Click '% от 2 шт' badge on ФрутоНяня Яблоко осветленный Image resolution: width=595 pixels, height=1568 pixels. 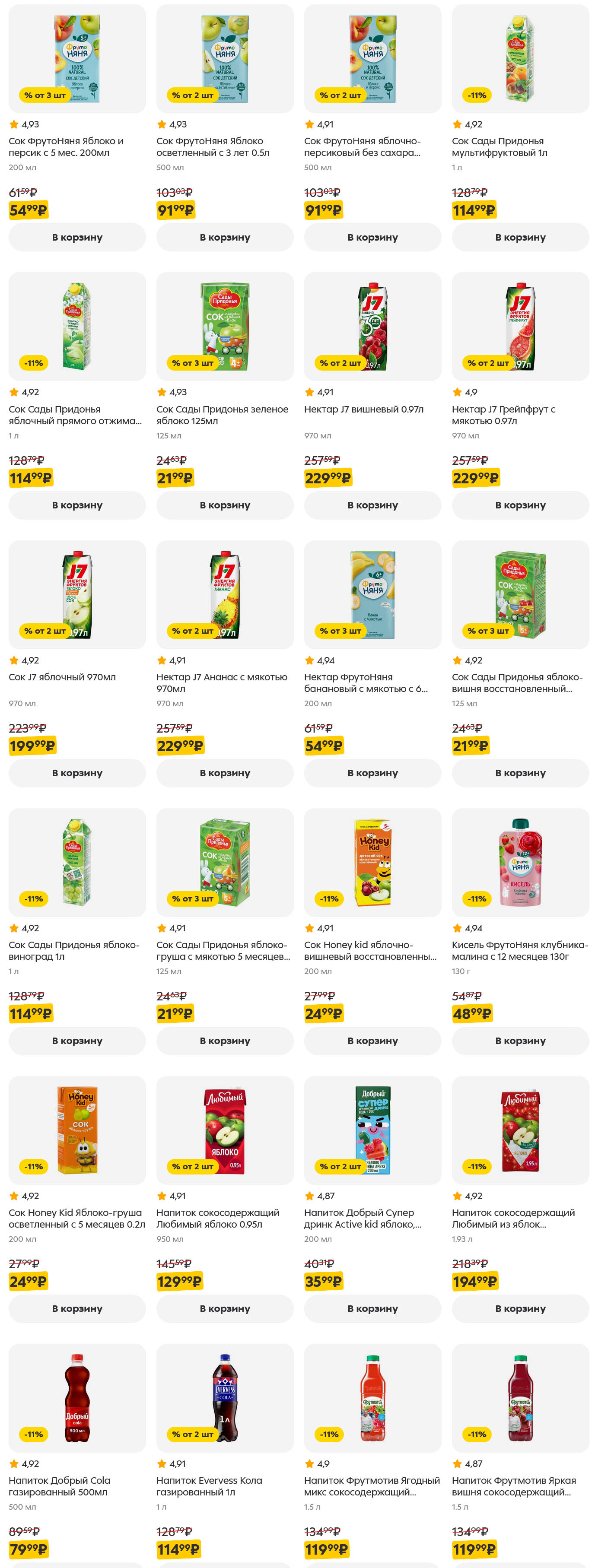click(x=192, y=95)
